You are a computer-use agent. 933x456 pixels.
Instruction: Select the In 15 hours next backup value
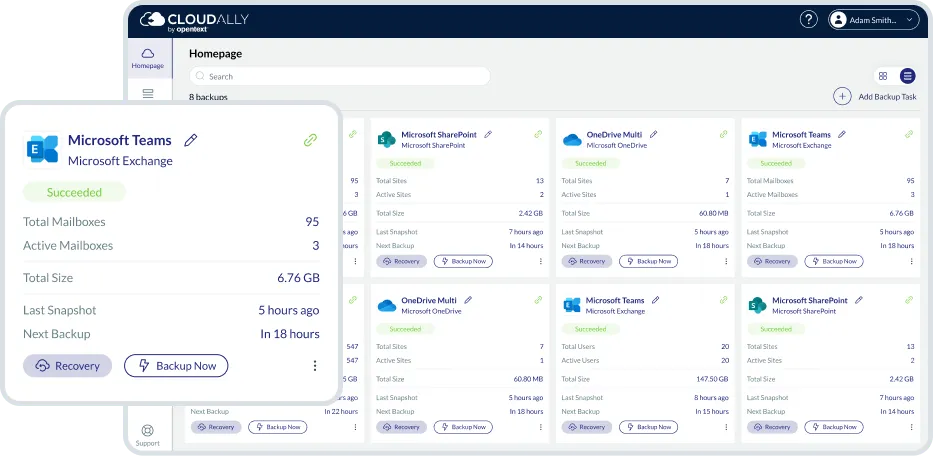[712, 411]
